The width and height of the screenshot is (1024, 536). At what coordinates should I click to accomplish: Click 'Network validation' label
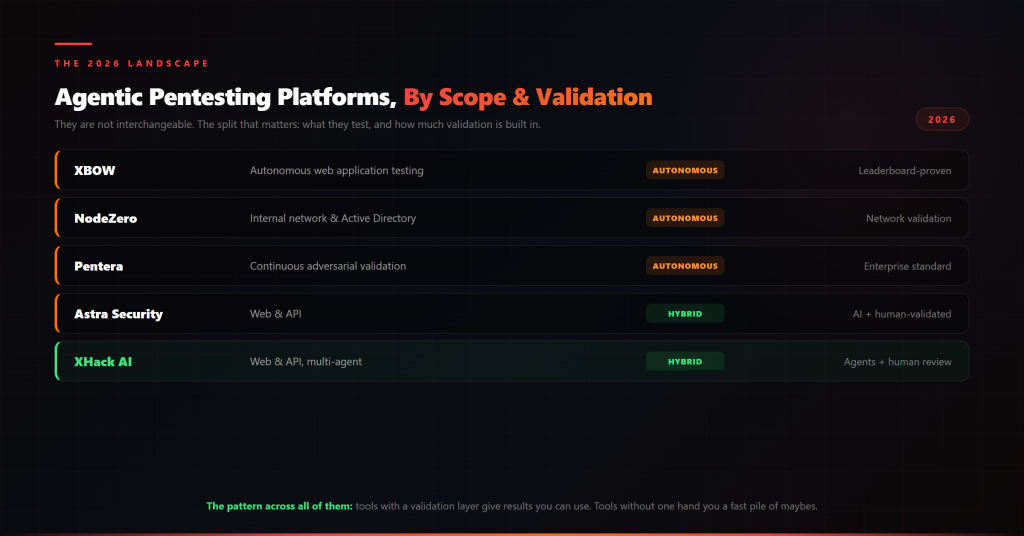pos(908,219)
